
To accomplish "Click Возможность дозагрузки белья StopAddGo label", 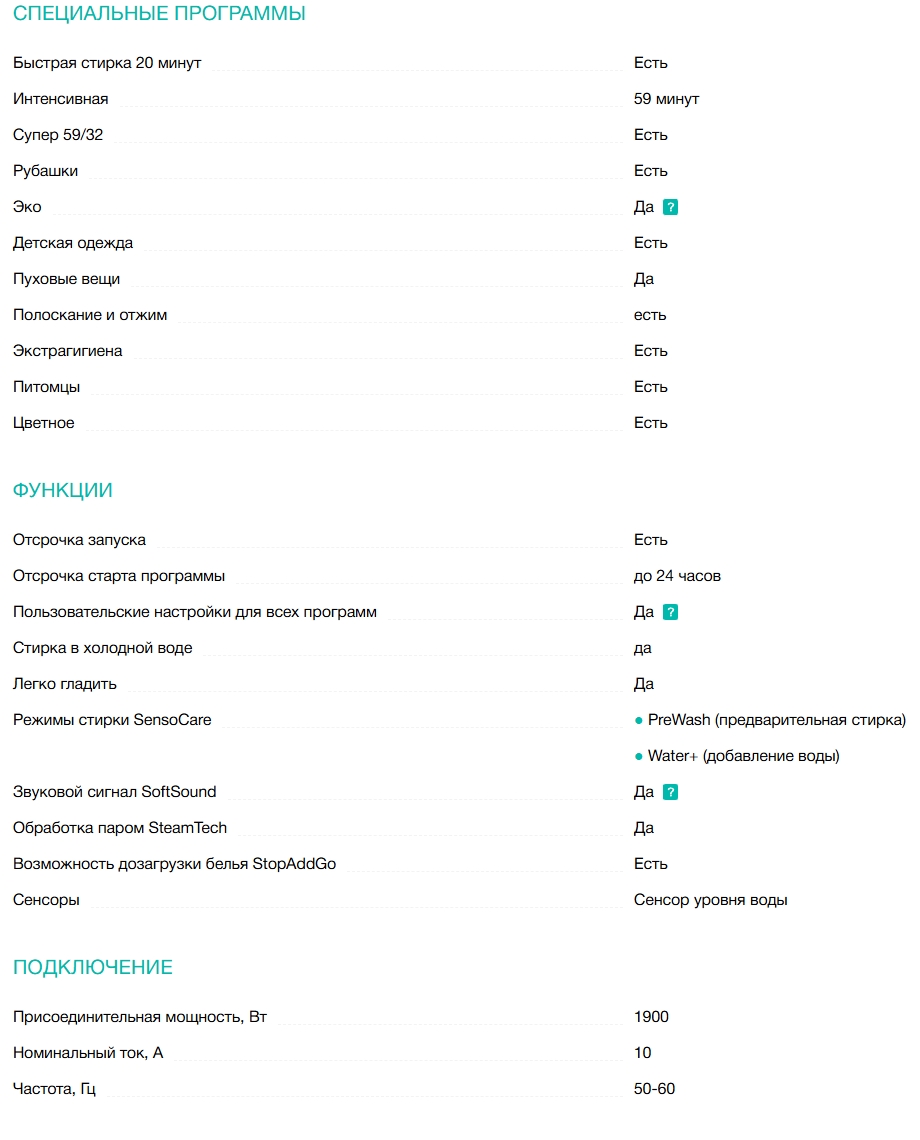I will [174, 864].
